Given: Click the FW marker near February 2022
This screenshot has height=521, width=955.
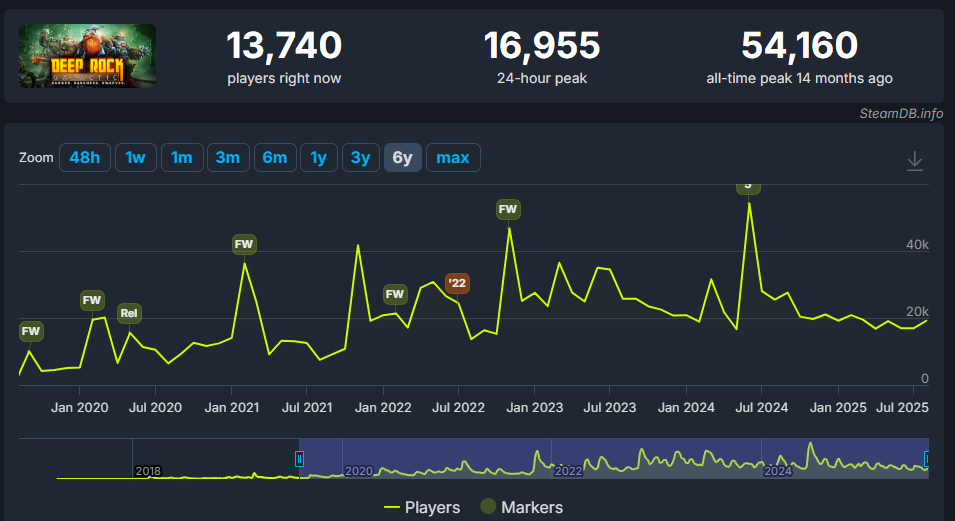Looking at the screenshot, I should [x=395, y=294].
